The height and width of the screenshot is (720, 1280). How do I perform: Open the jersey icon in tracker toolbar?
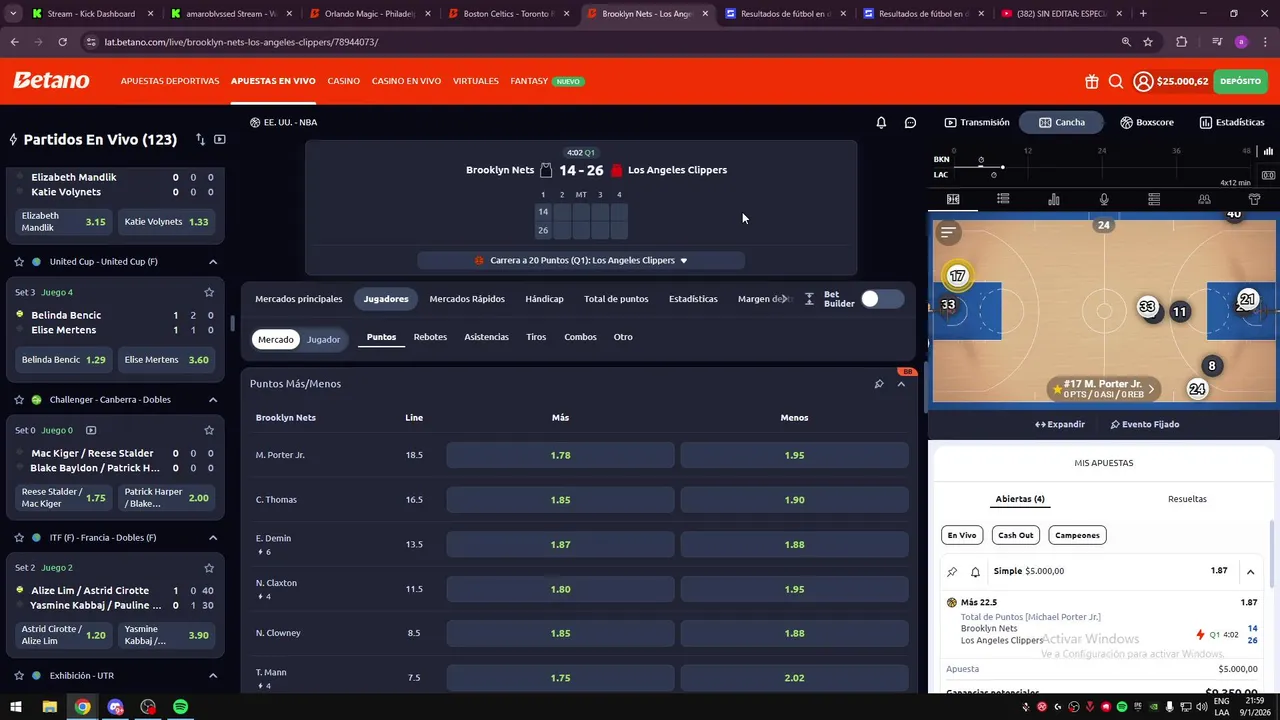pos(1254,199)
